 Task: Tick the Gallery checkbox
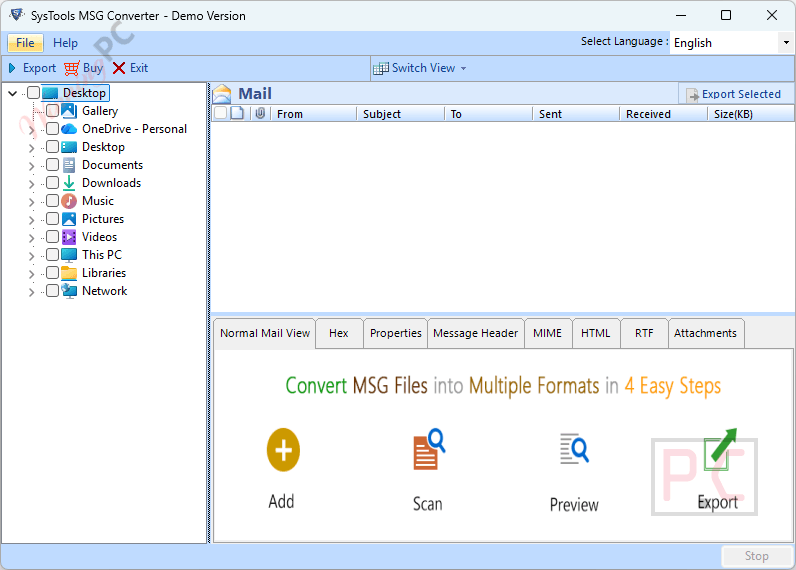52,111
